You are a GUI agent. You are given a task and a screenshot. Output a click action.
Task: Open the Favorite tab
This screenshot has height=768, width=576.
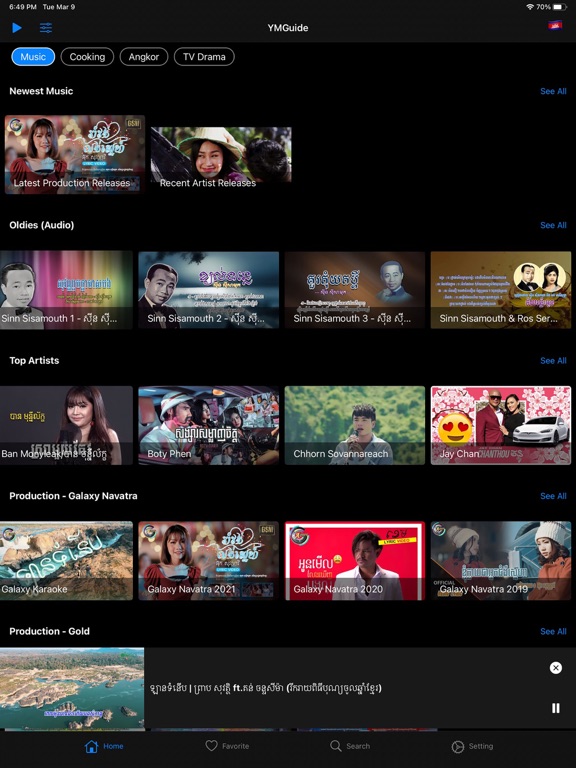coord(227,746)
